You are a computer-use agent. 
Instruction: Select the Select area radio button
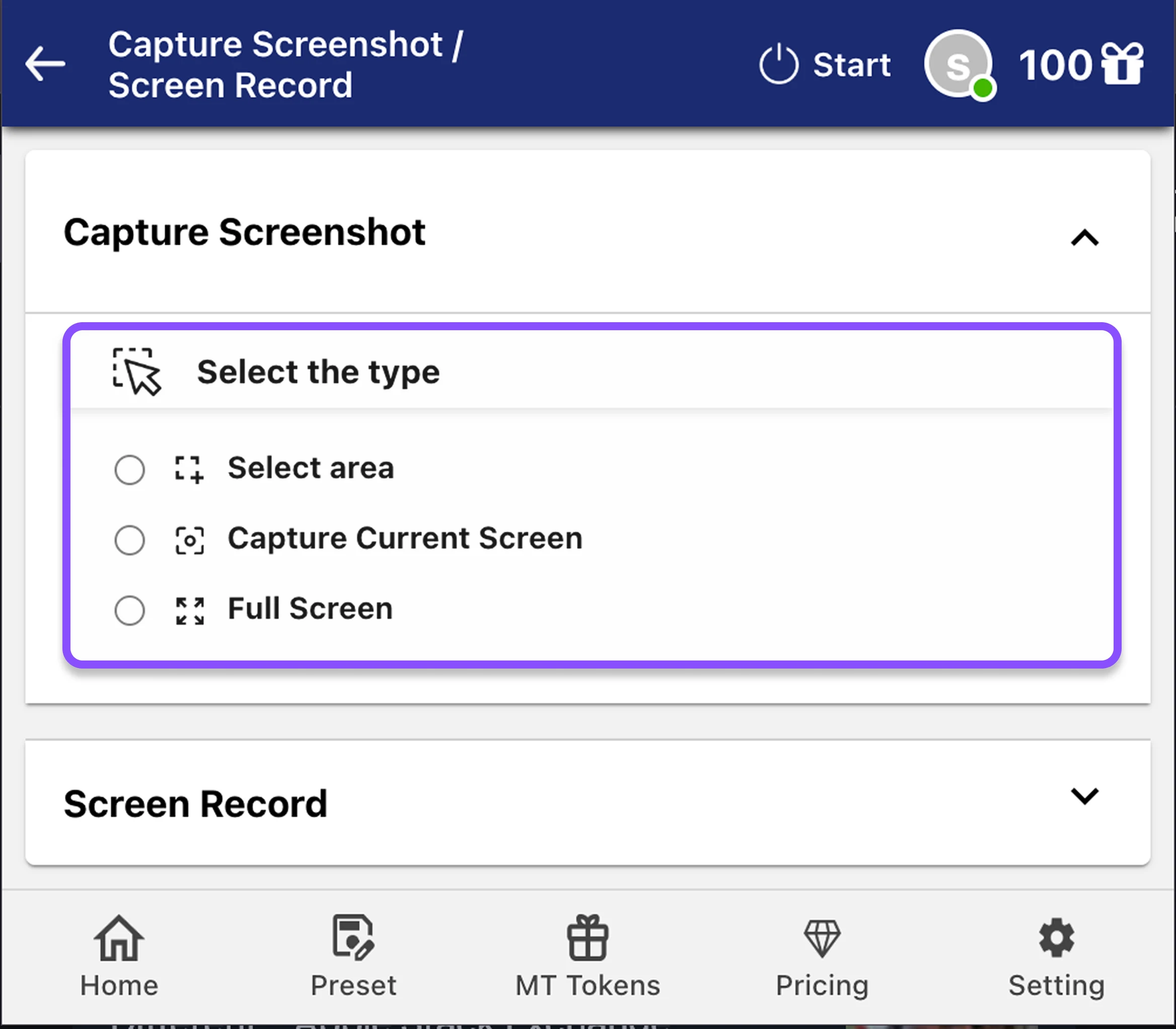click(130, 469)
